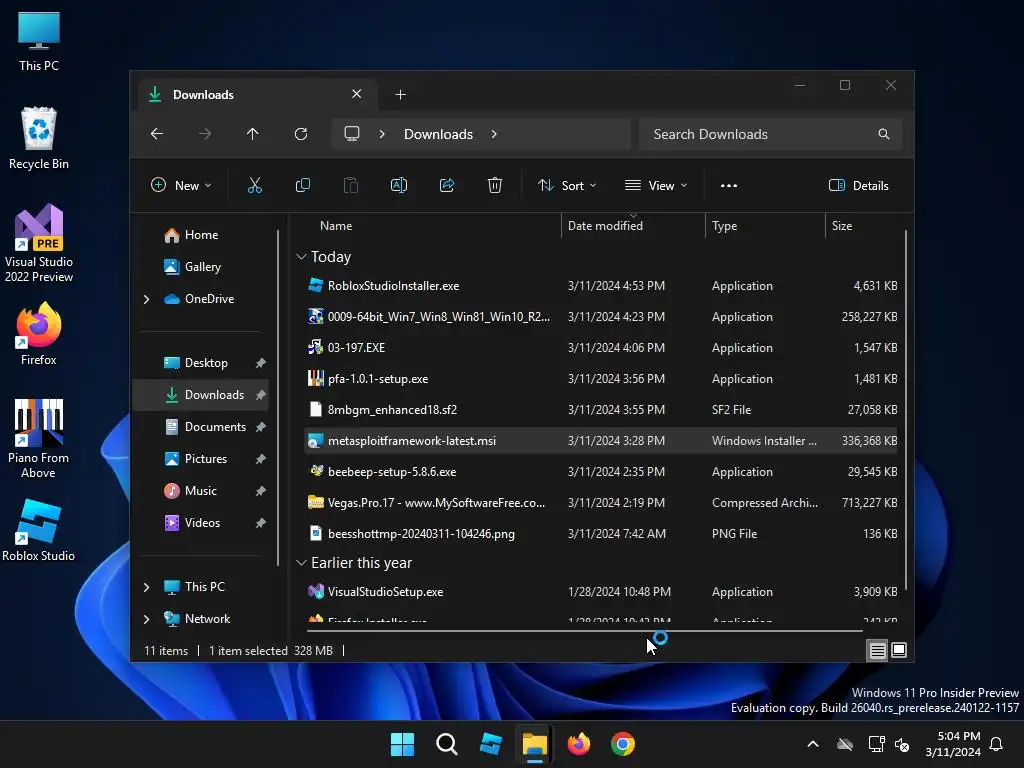The width and height of the screenshot is (1024, 768).
Task: Show hidden system tray icons
Action: tap(813, 744)
